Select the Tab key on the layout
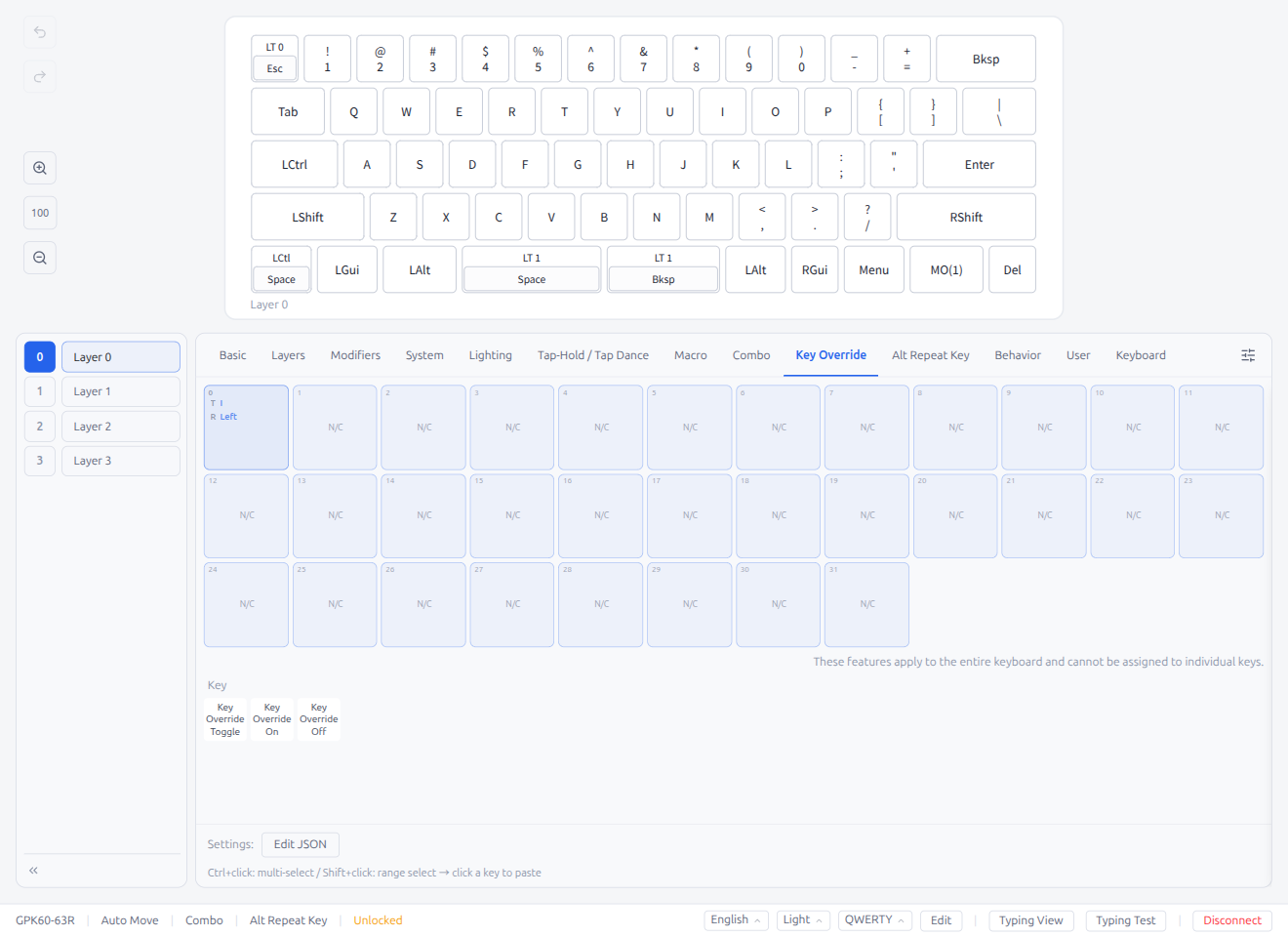Image resolution: width=1288 pixels, height=937 pixels. click(288, 111)
